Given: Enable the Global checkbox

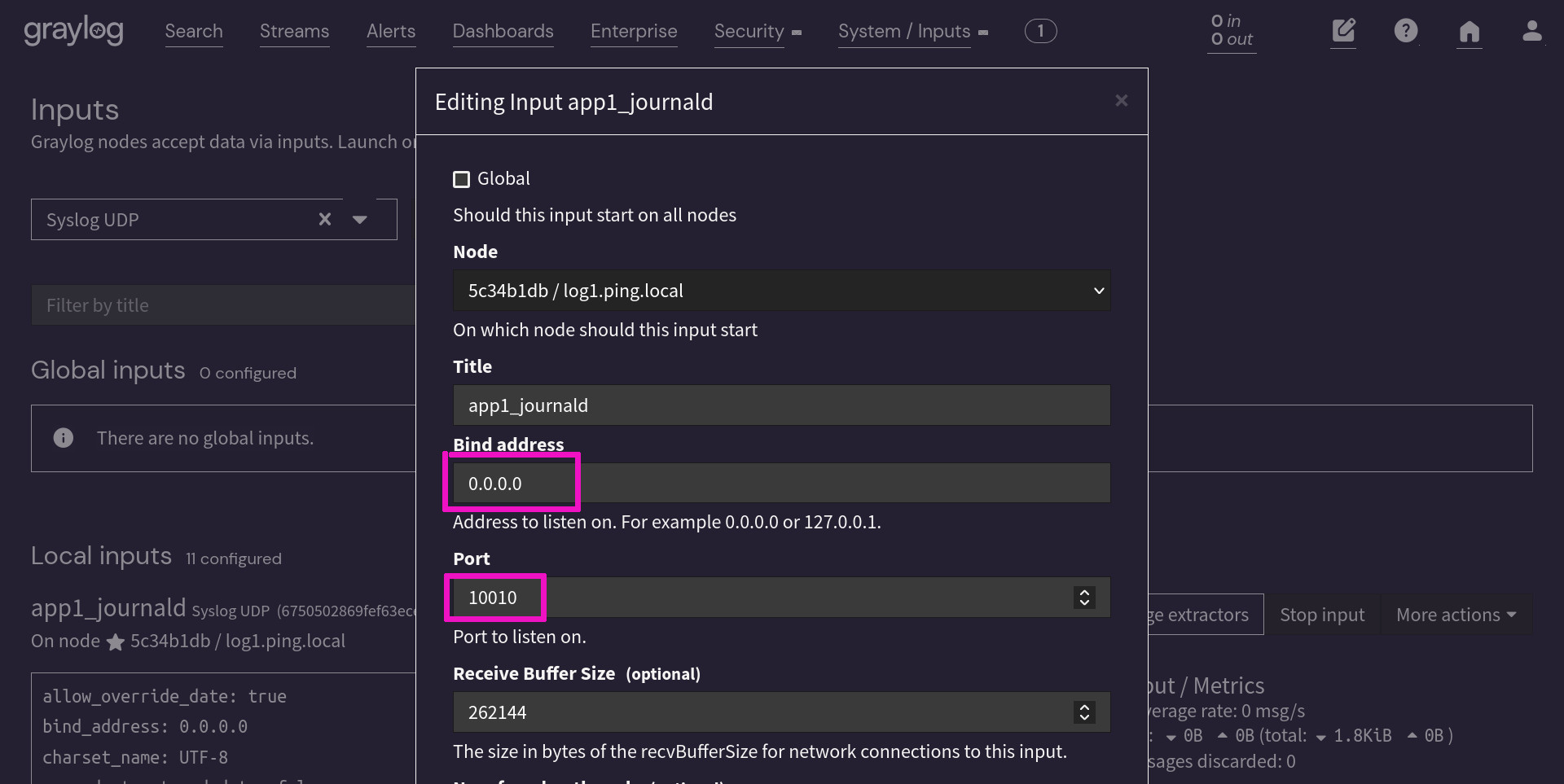Looking at the screenshot, I should [x=462, y=179].
